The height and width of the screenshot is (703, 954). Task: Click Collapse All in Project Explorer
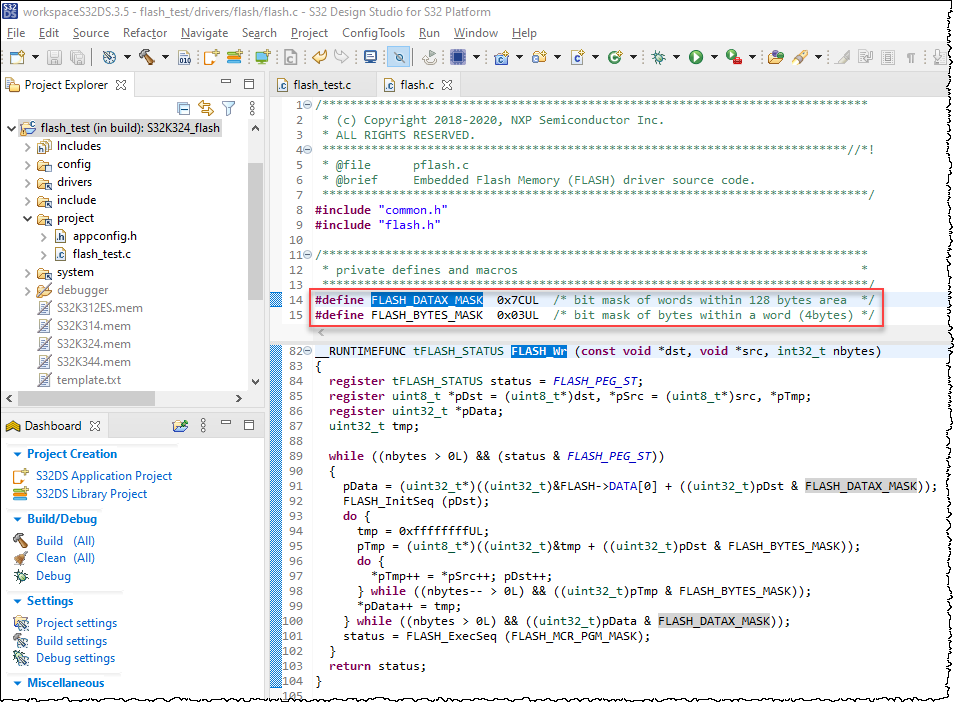183,108
